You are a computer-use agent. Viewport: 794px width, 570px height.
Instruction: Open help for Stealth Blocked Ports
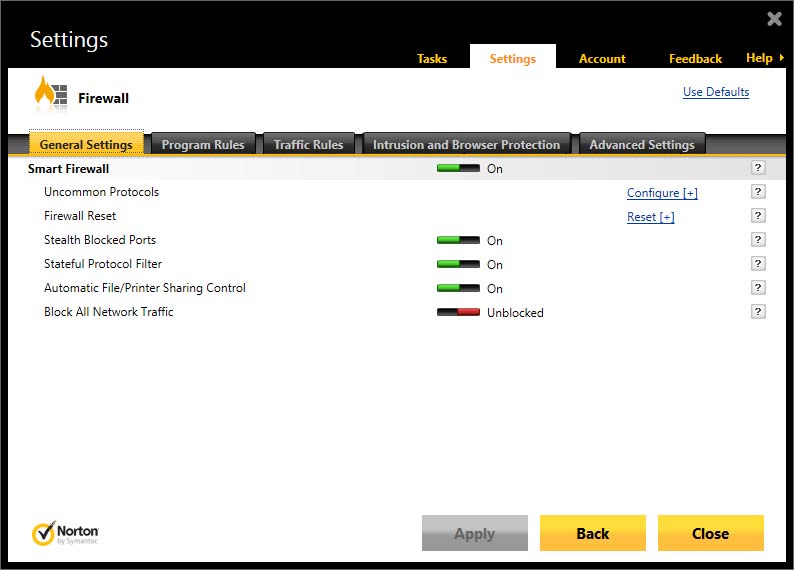758,240
